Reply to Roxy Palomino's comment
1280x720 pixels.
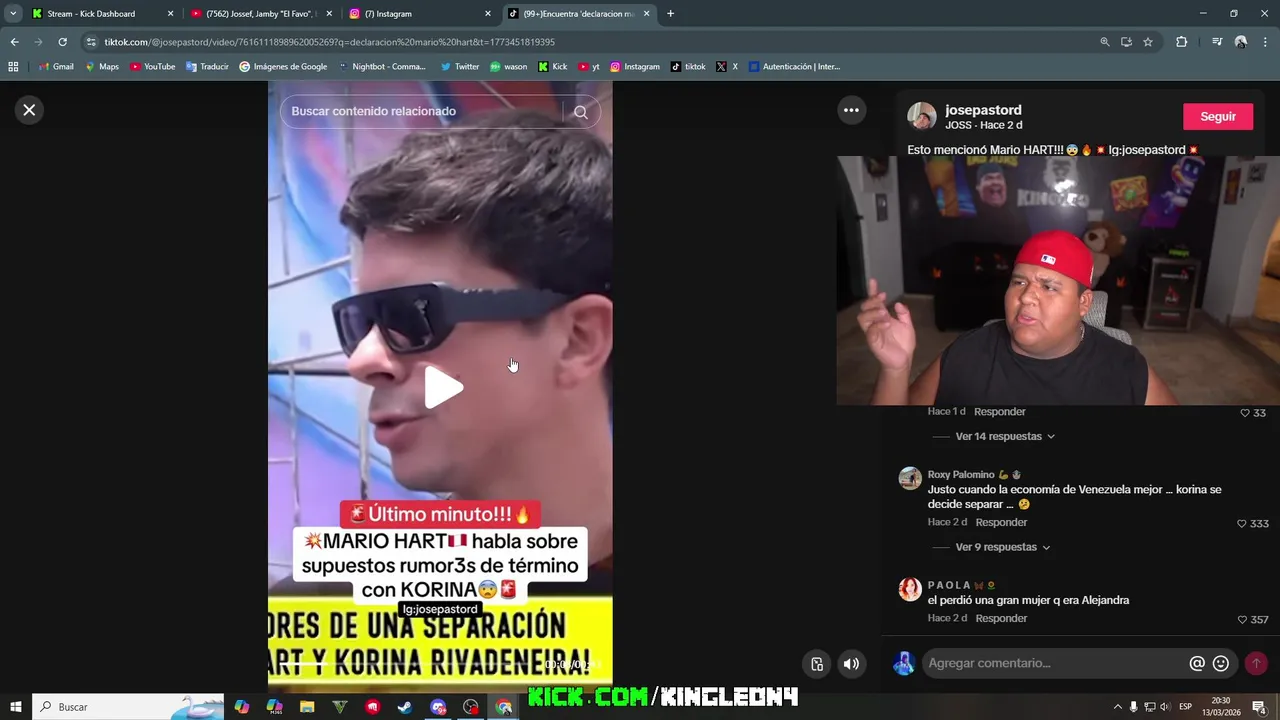(x=1001, y=522)
